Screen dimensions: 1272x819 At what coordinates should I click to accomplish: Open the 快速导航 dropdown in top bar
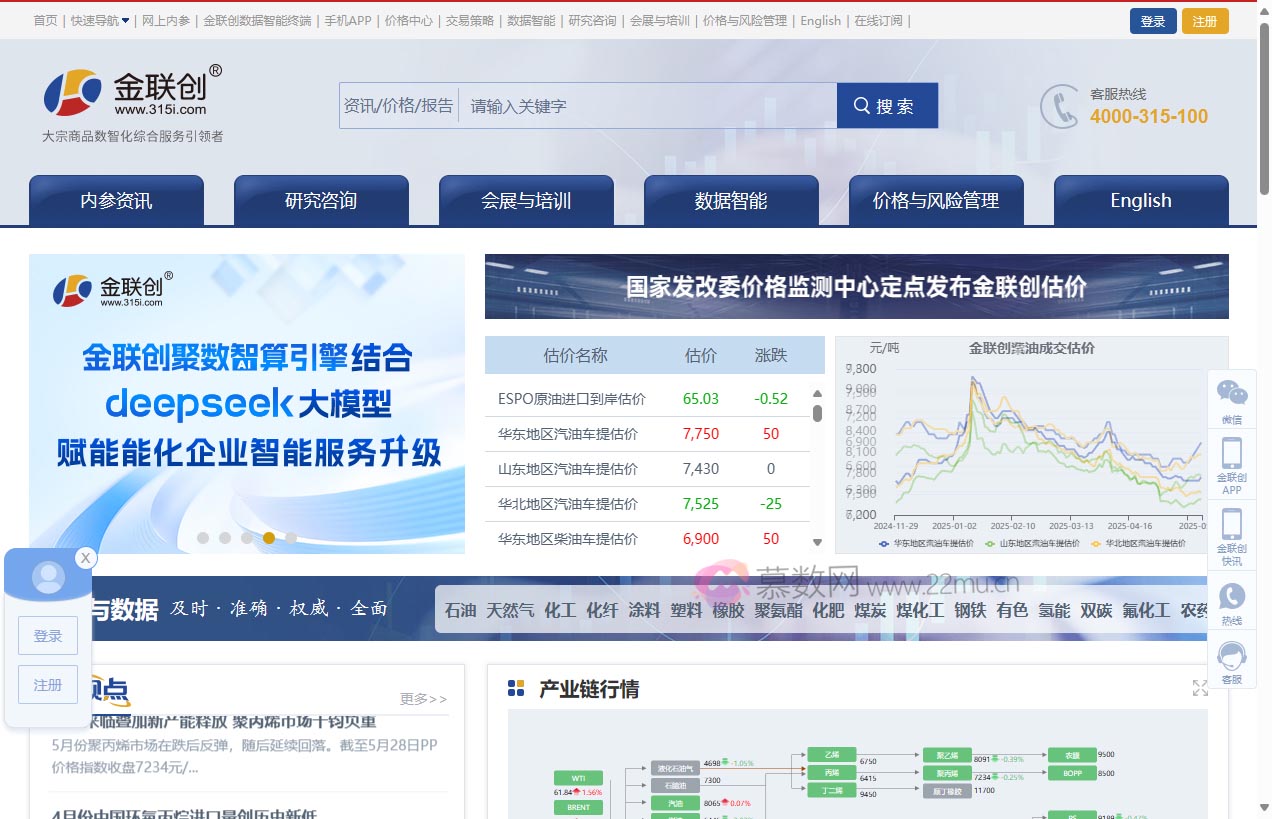[100, 19]
